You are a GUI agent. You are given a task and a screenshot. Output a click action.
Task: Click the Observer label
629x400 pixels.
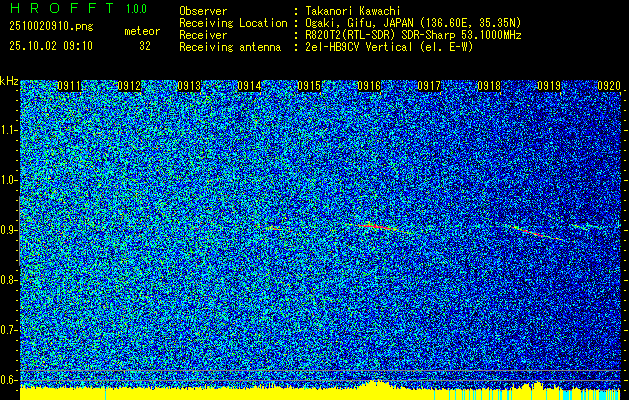[203, 11]
